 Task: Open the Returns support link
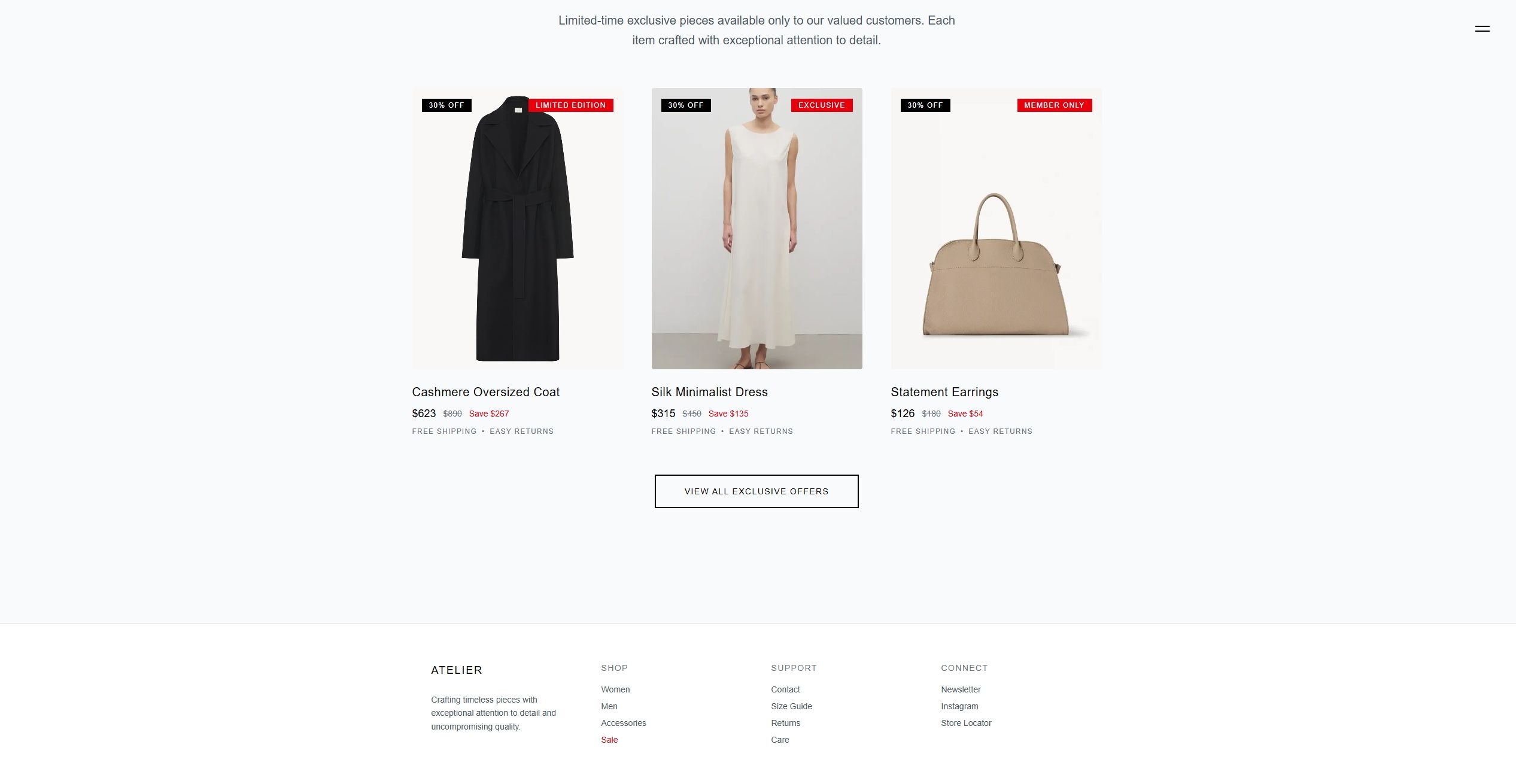(x=785, y=723)
